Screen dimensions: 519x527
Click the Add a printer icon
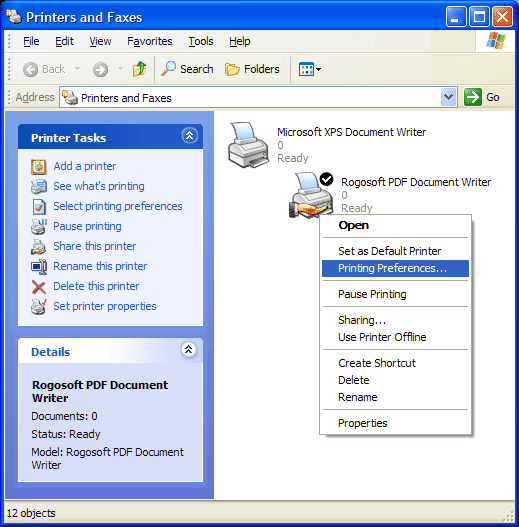[39, 166]
